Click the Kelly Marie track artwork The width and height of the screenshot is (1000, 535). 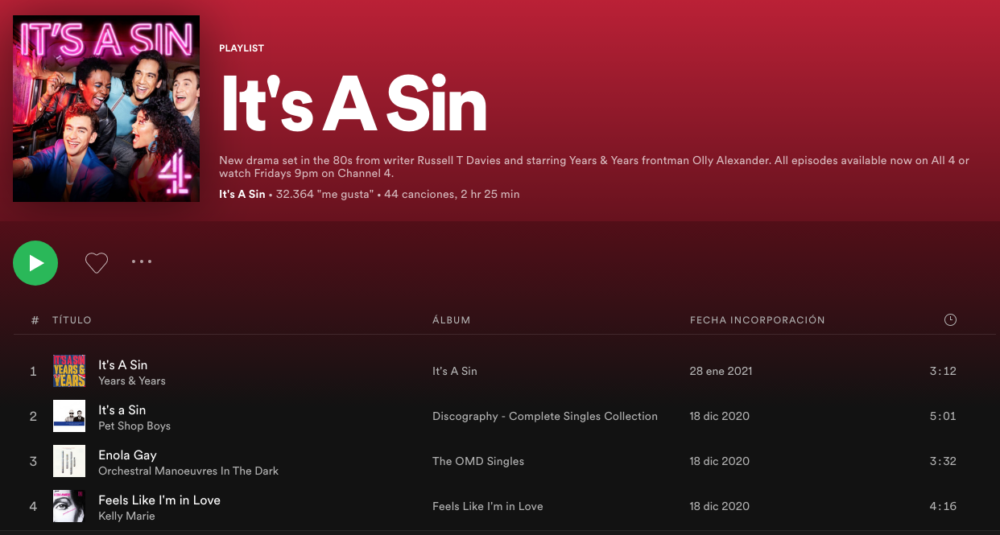click(69, 506)
